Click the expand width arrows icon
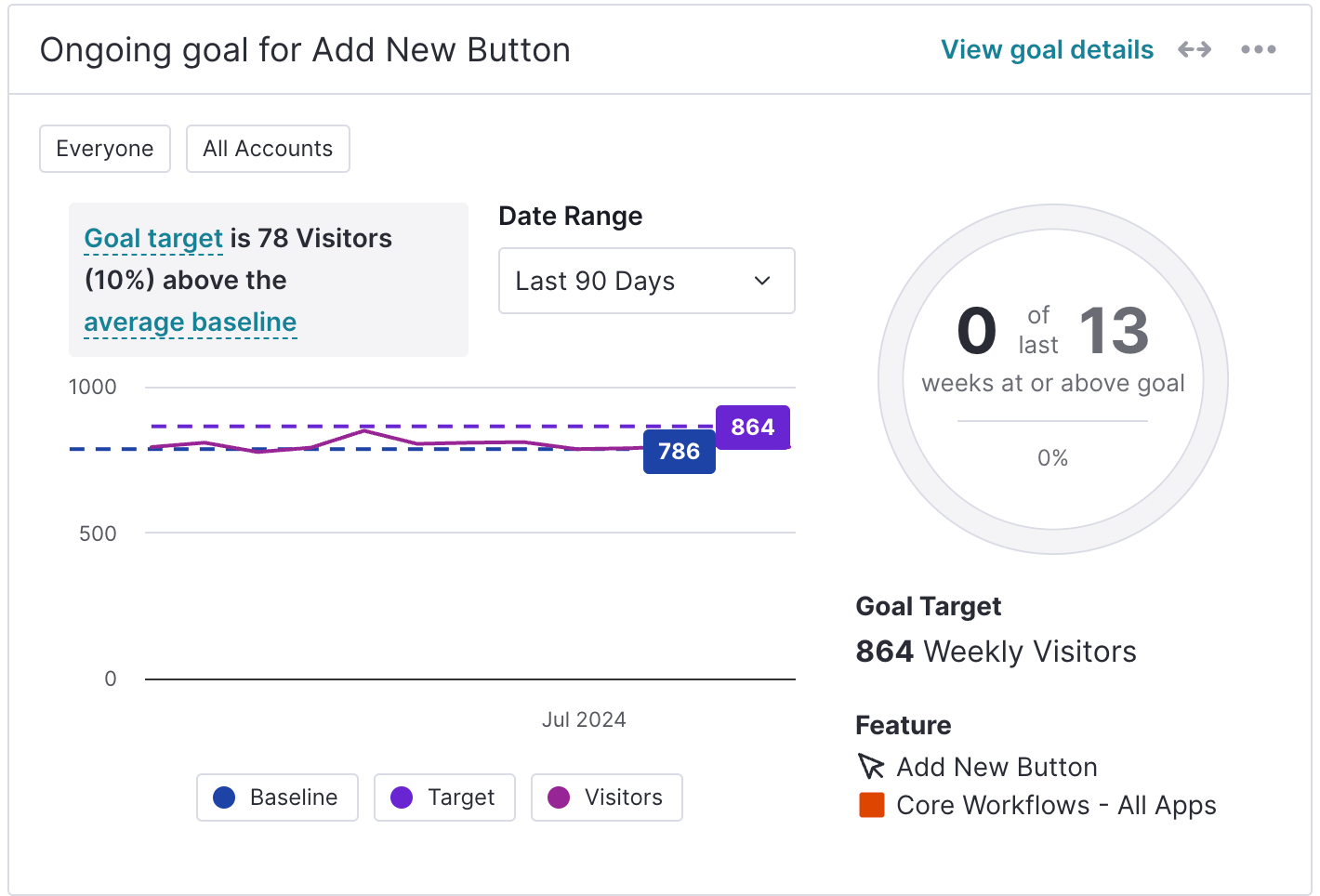The height and width of the screenshot is (896, 1320). point(1195,49)
